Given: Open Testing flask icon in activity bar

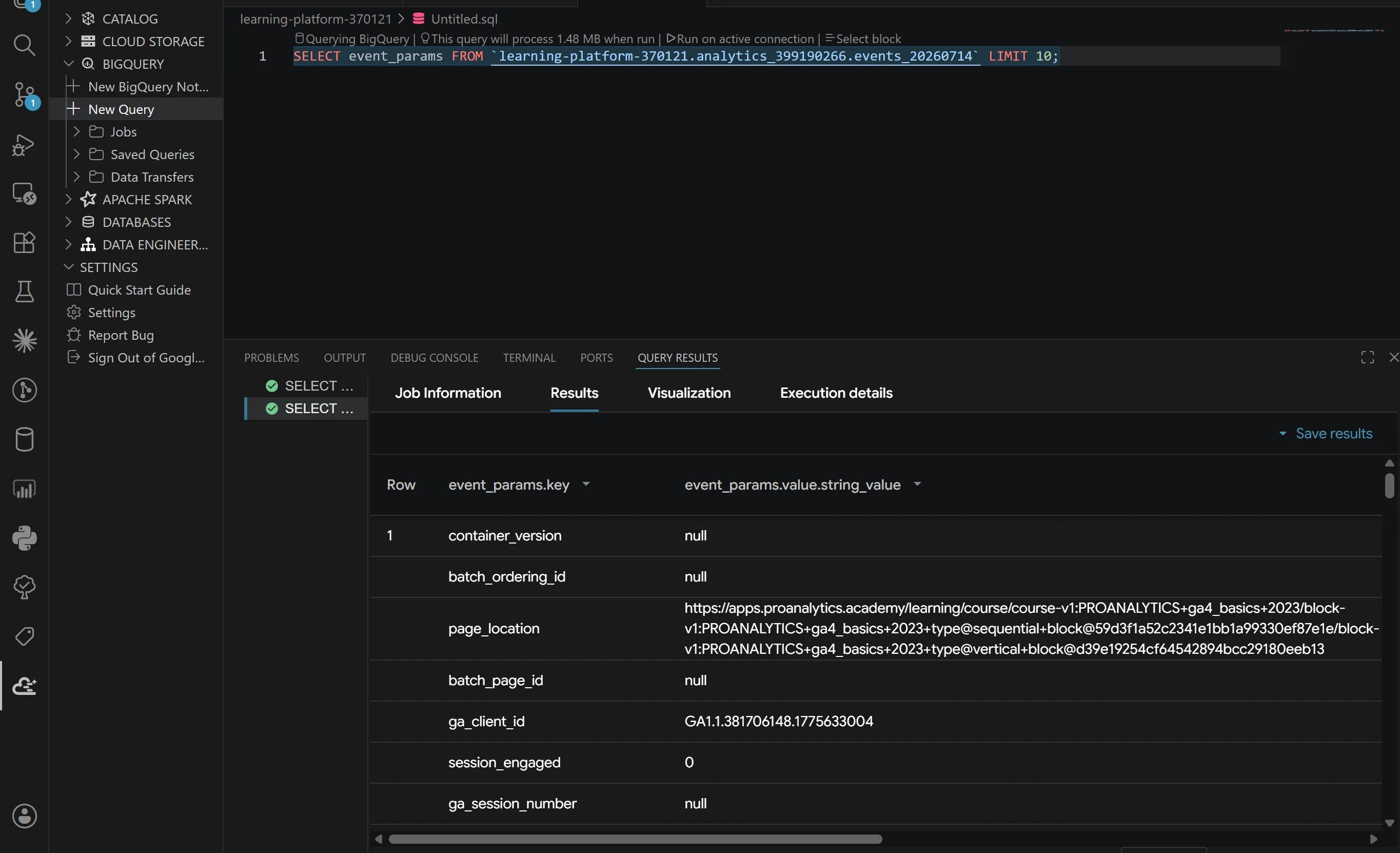Looking at the screenshot, I should pyautogui.click(x=24, y=292).
